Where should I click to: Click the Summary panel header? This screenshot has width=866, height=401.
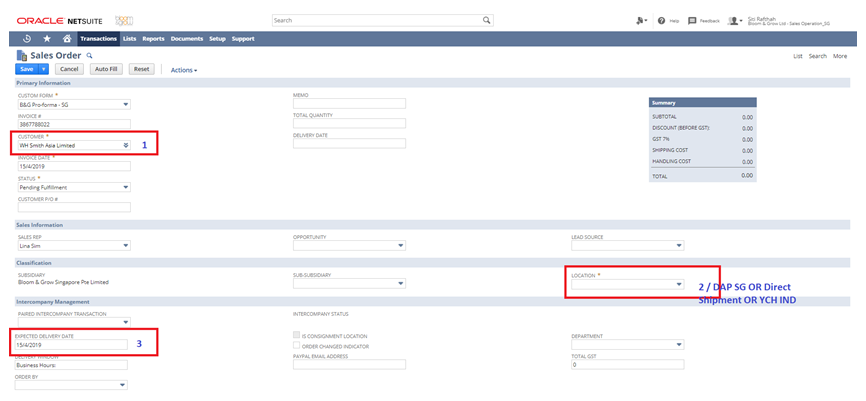click(x=703, y=103)
